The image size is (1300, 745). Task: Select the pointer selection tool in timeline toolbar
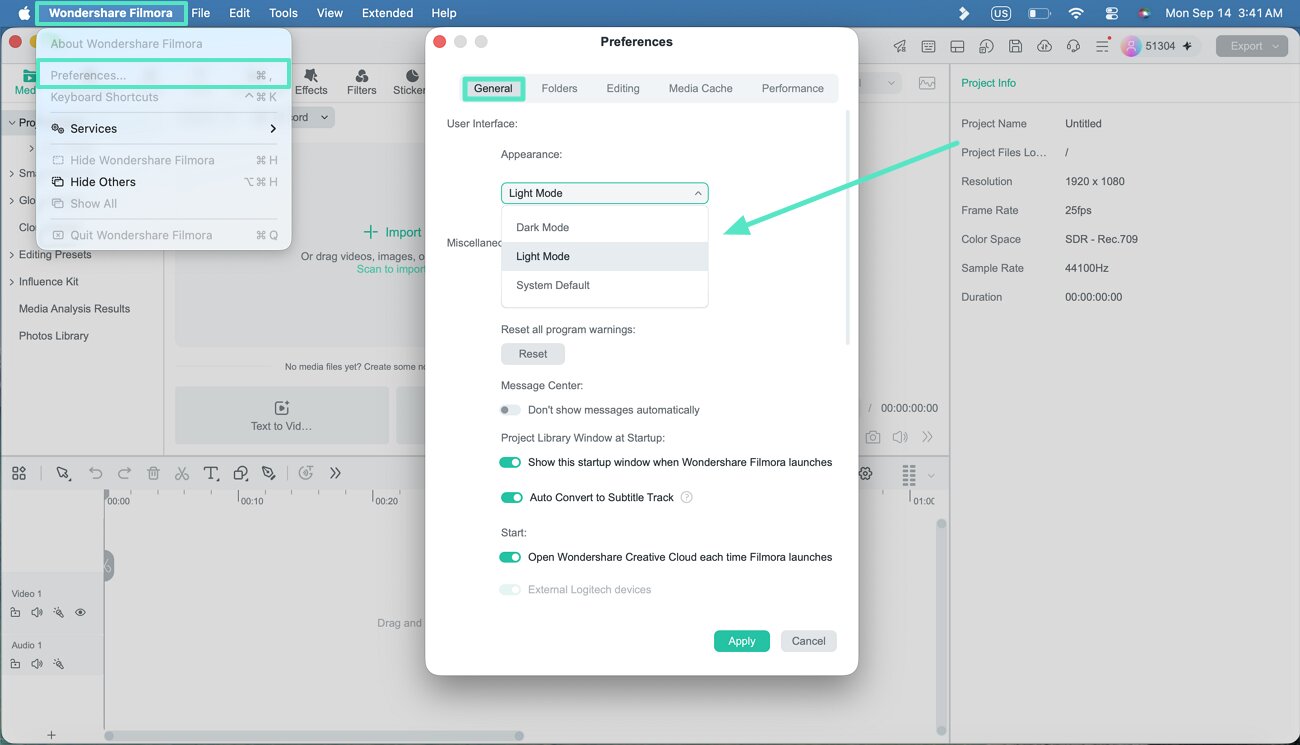coord(63,473)
